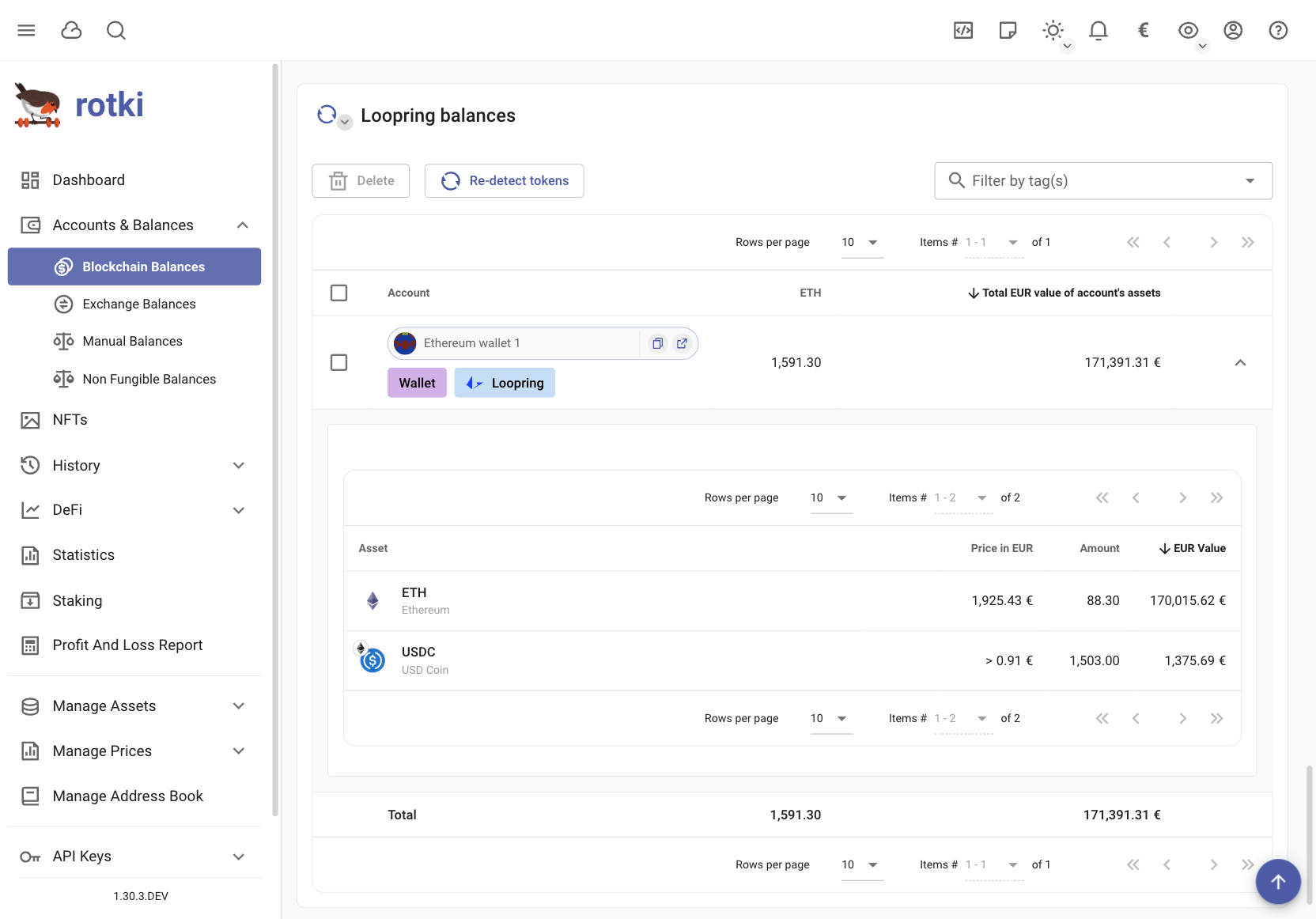Viewport: 1316px width, 919px height.
Task: Open the global search icon
Action: pos(116,30)
